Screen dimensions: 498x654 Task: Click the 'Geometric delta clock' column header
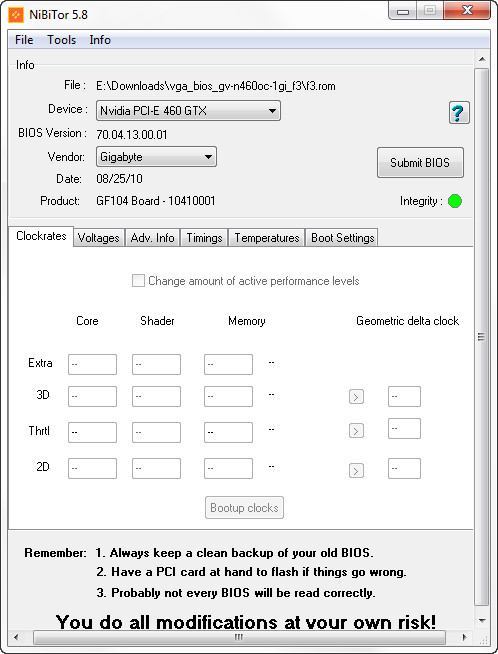point(407,321)
